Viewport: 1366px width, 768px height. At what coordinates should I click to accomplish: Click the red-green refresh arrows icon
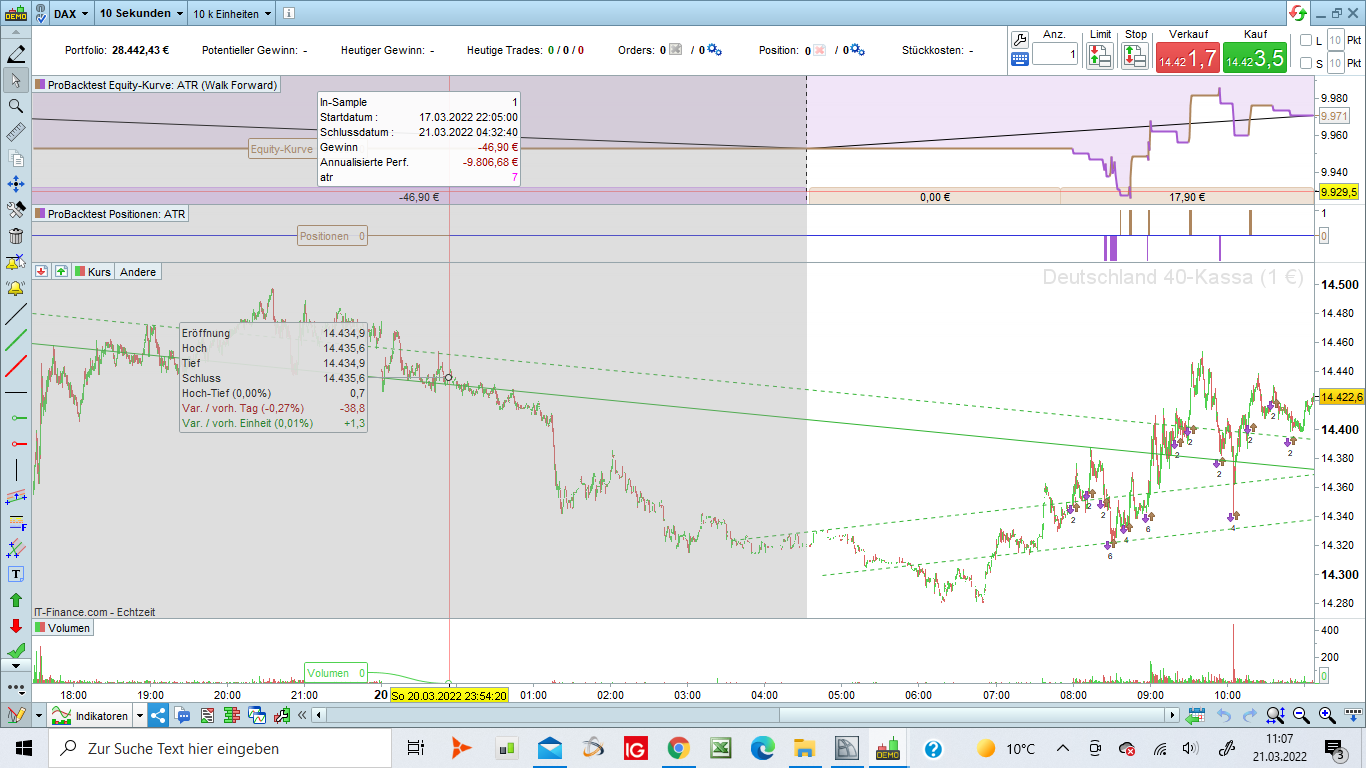point(1297,13)
